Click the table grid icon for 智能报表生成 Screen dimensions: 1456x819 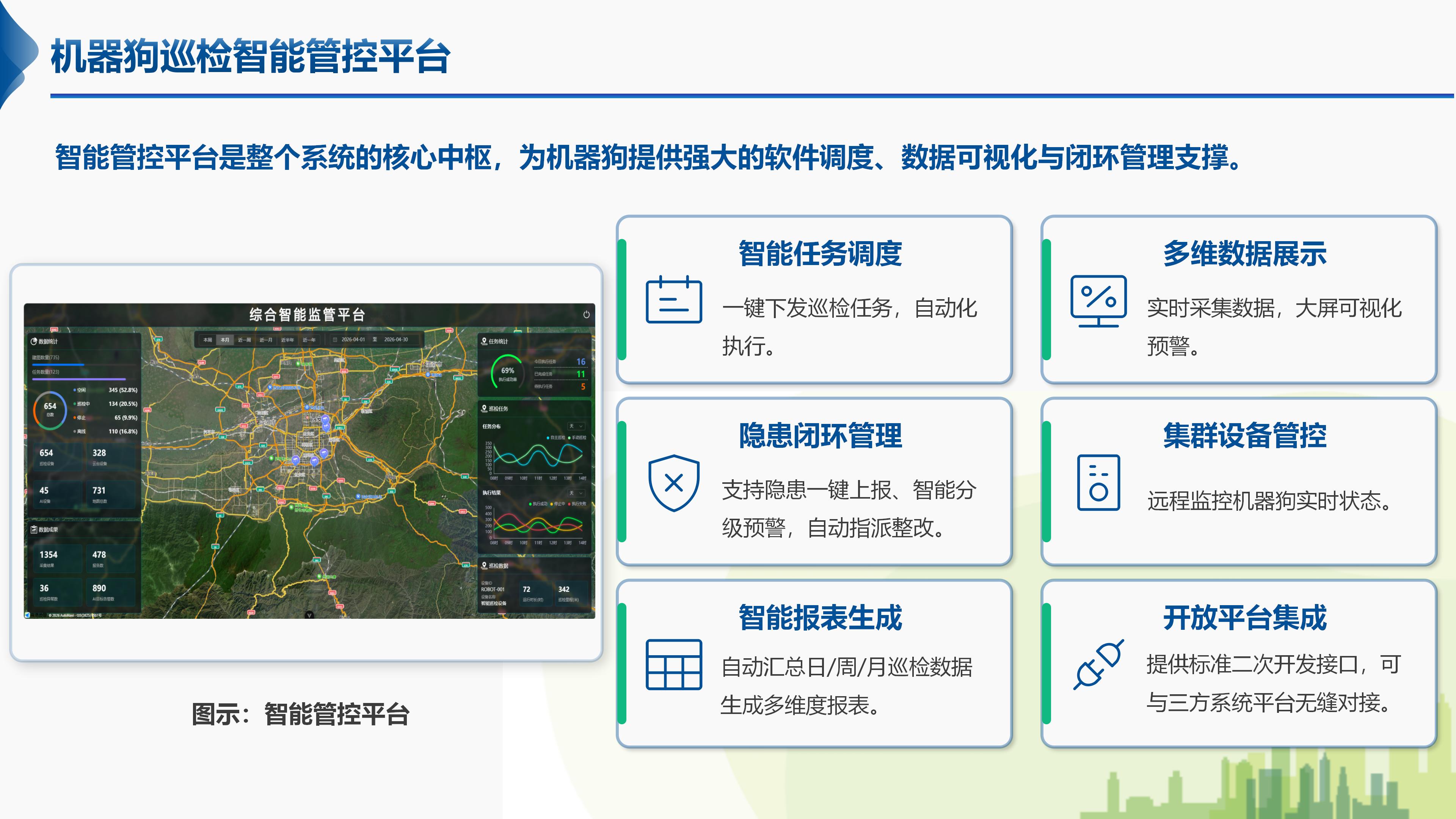click(674, 665)
